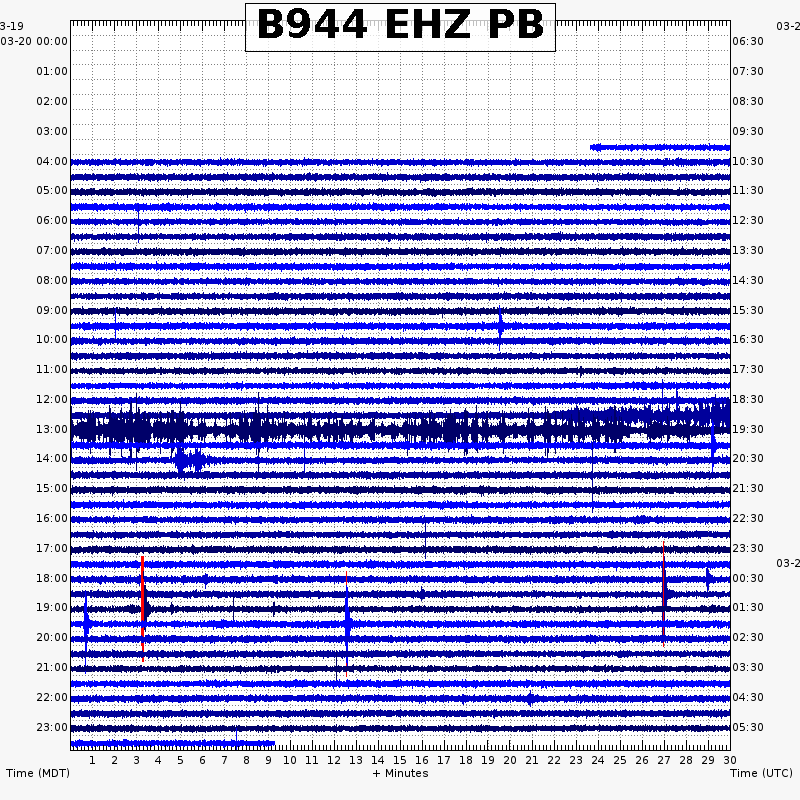
Task: Click the 16:00 MDT hour label
Action: (x=52, y=518)
